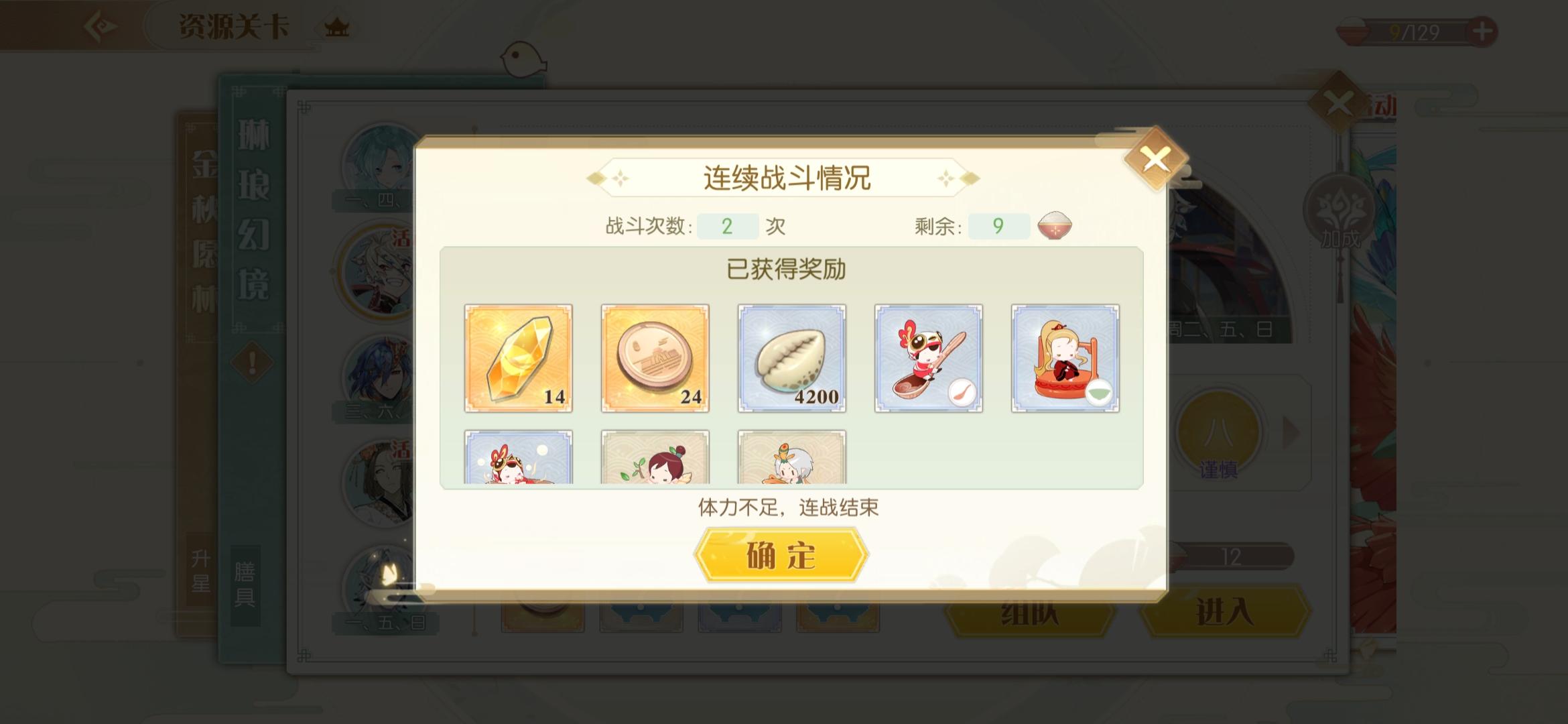The width and height of the screenshot is (1568, 724).
Task: Add stamina with the plus button
Action: [1482, 31]
